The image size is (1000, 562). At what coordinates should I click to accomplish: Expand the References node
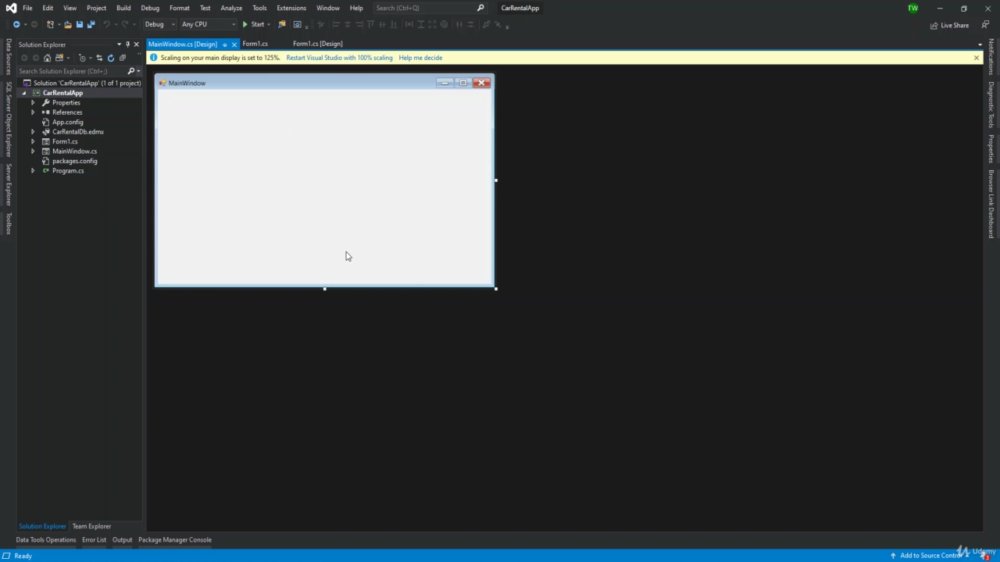pos(33,112)
